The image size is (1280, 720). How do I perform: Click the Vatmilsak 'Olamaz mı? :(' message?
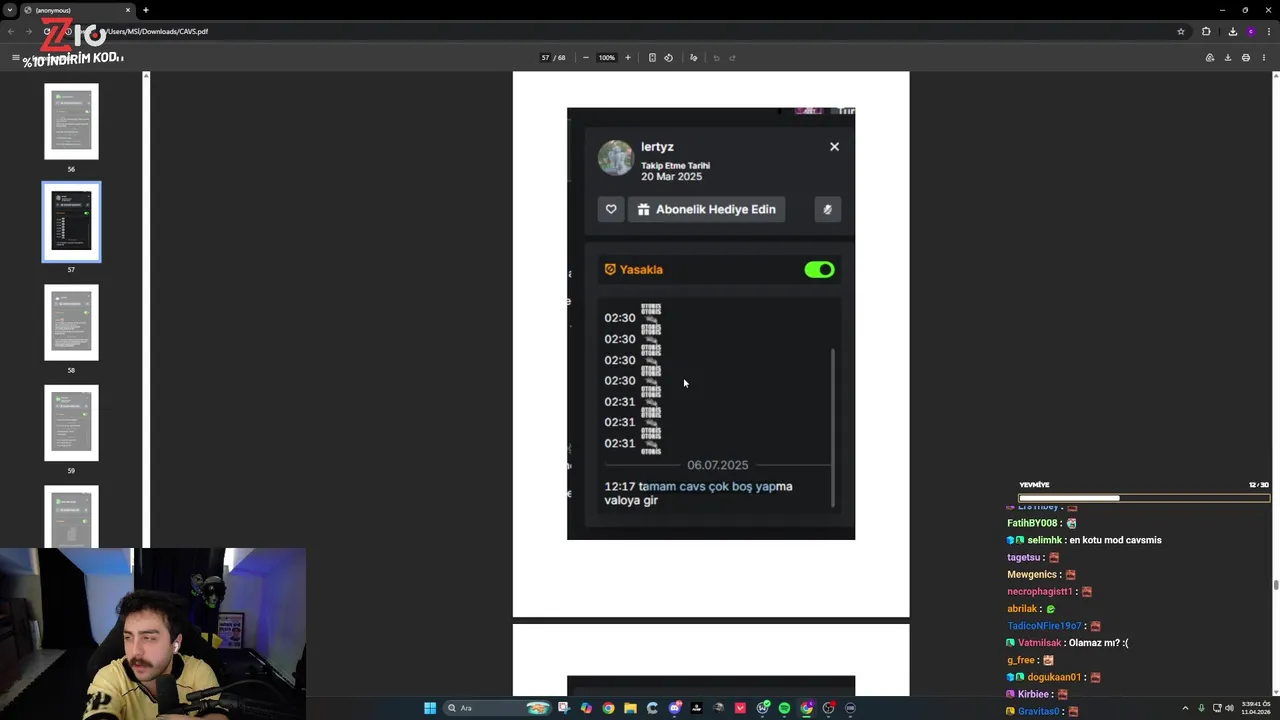(1098, 643)
